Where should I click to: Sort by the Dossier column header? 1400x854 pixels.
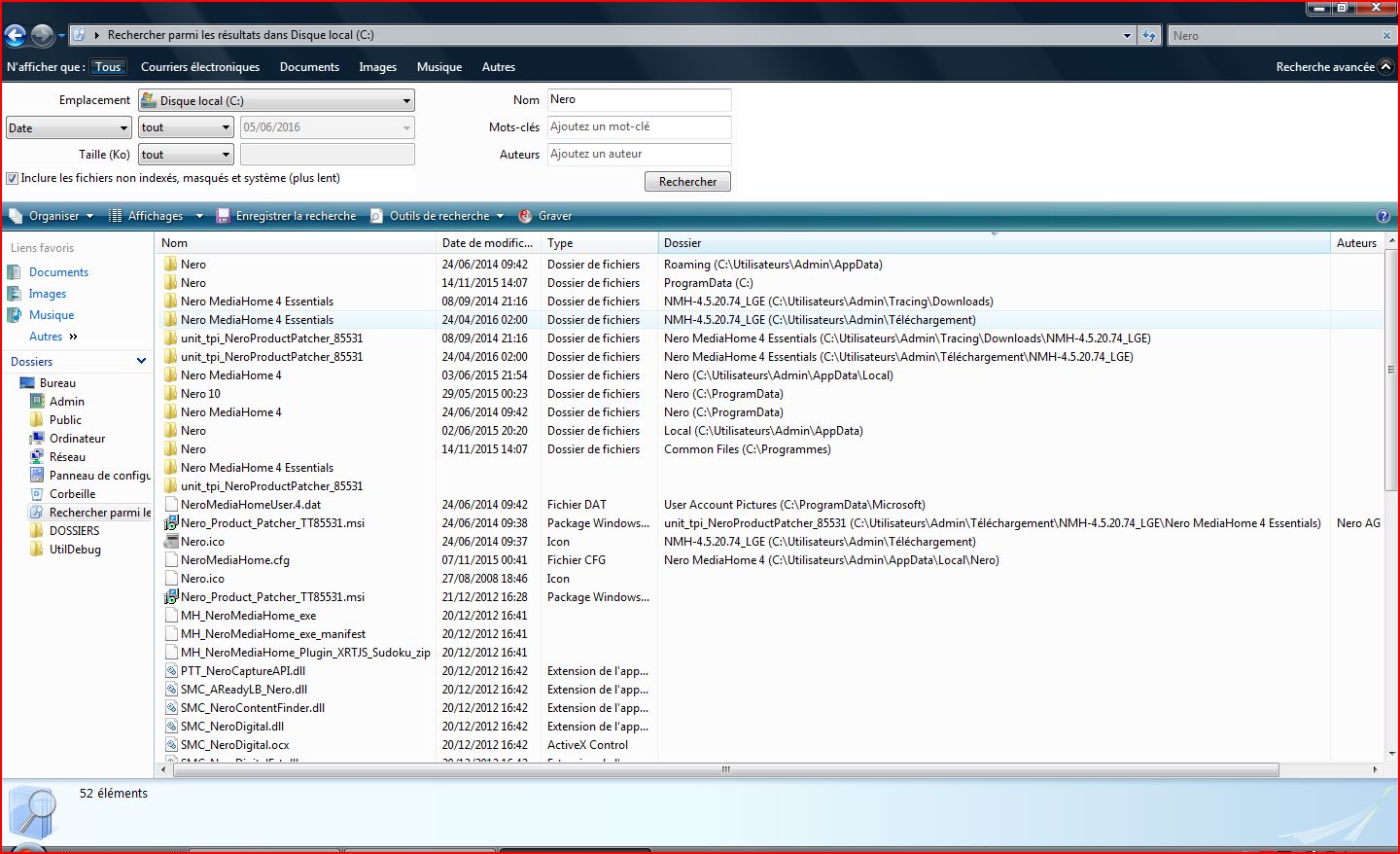point(994,243)
